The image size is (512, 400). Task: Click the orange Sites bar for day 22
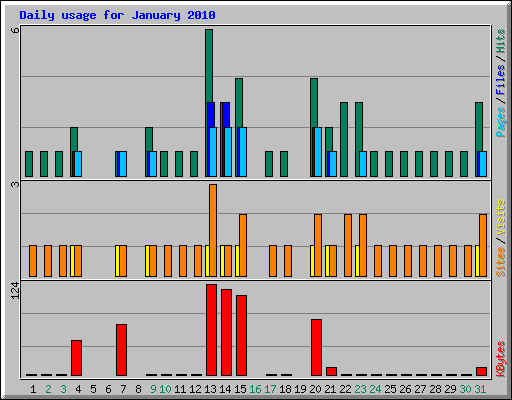coord(348,245)
